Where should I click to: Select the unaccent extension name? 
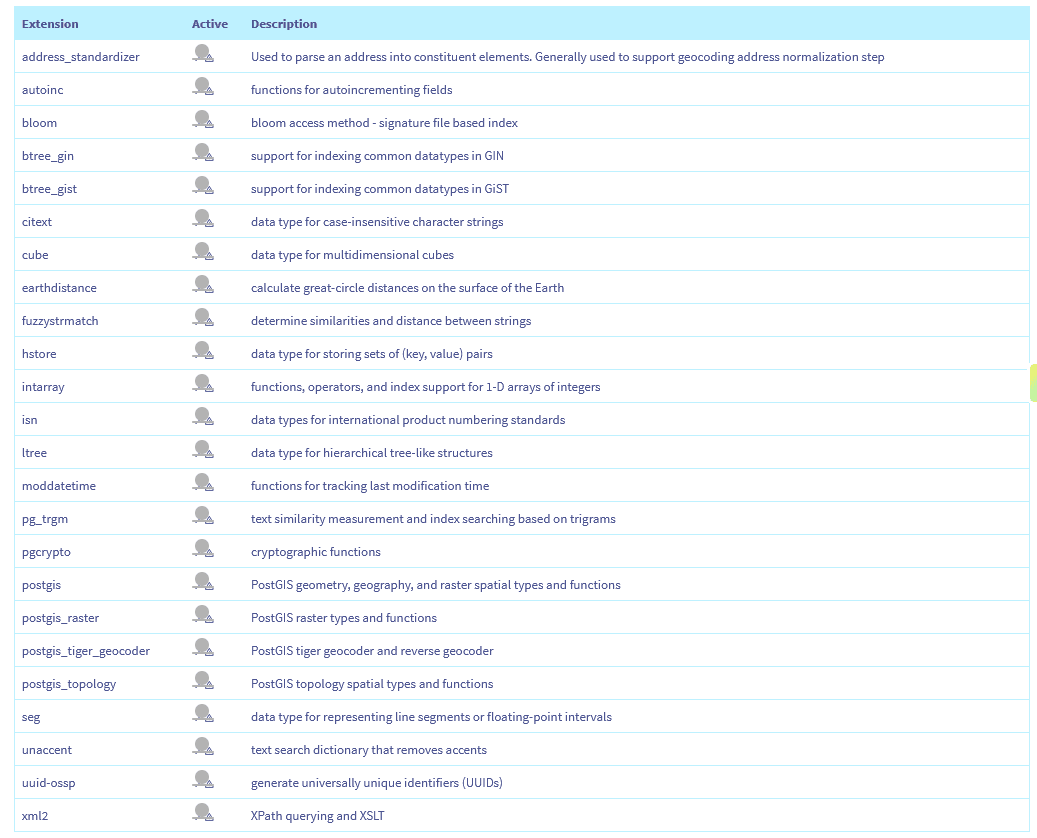coord(47,749)
